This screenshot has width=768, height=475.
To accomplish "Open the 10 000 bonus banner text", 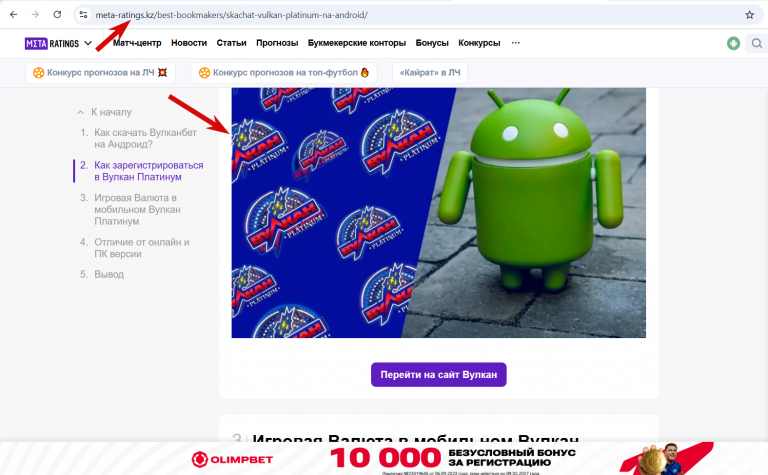I will (x=453, y=458).
